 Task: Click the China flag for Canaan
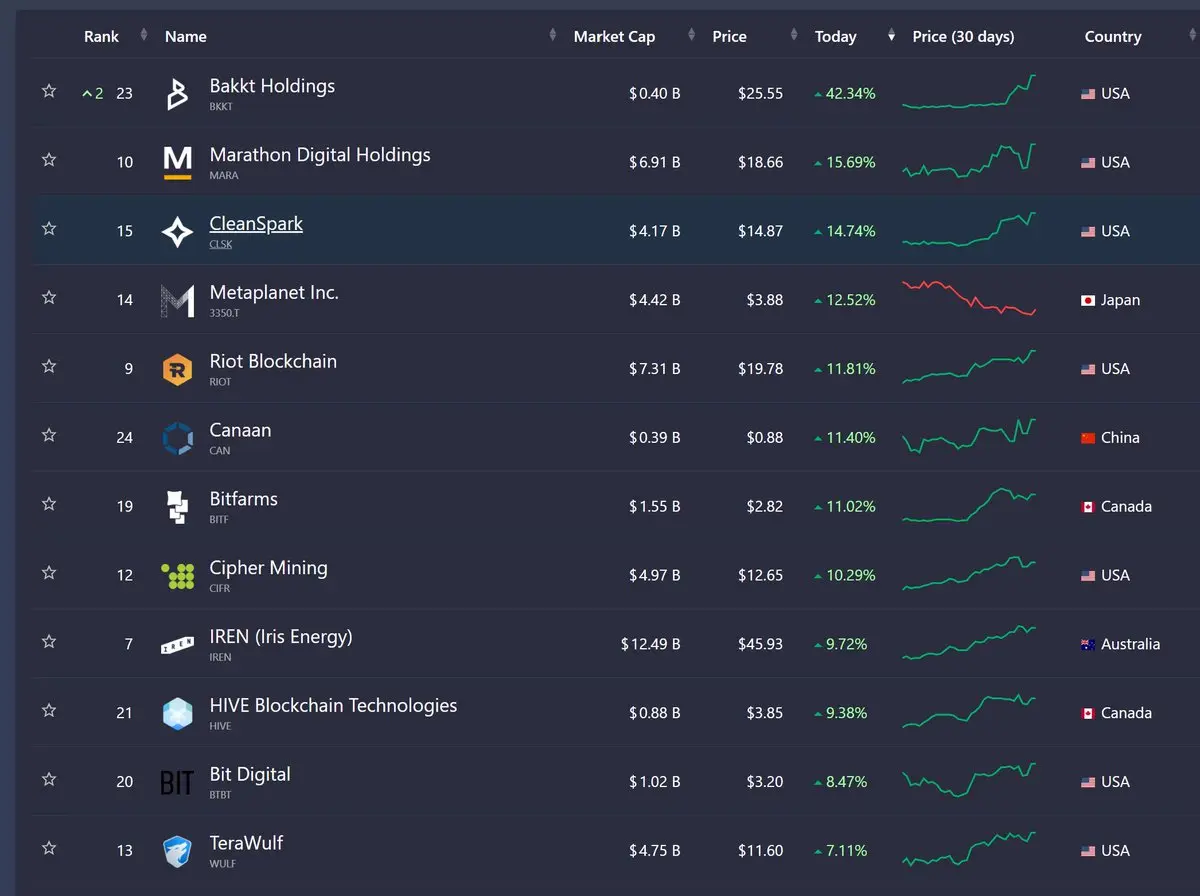coord(1088,438)
